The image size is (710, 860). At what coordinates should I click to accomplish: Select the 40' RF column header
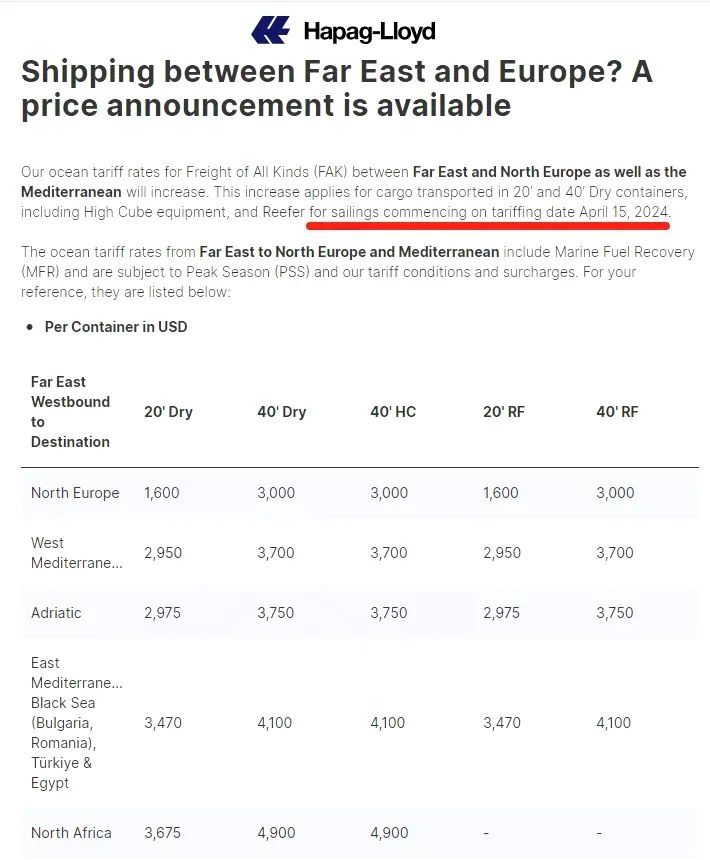[617, 412]
